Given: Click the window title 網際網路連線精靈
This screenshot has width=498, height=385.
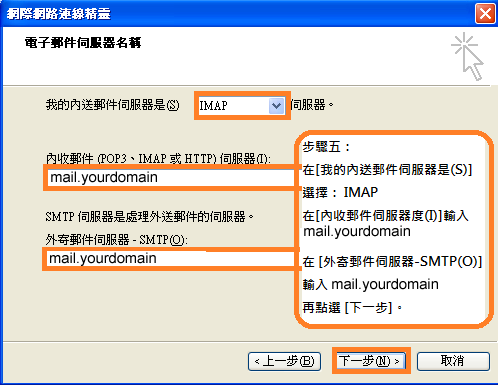Looking at the screenshot, I should (x=59, y=14).
